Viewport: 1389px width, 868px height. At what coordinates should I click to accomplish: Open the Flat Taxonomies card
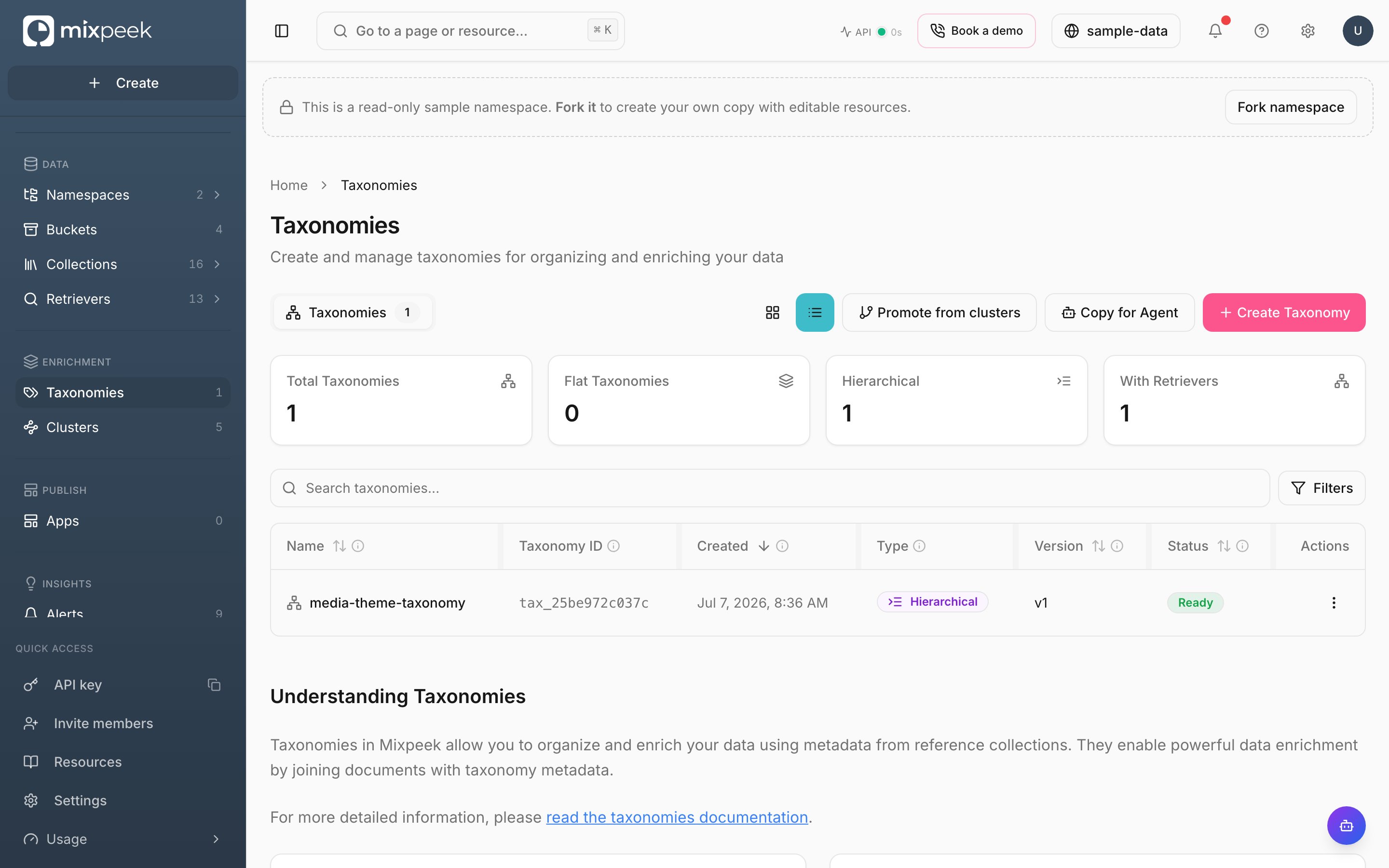click(679, 400)
